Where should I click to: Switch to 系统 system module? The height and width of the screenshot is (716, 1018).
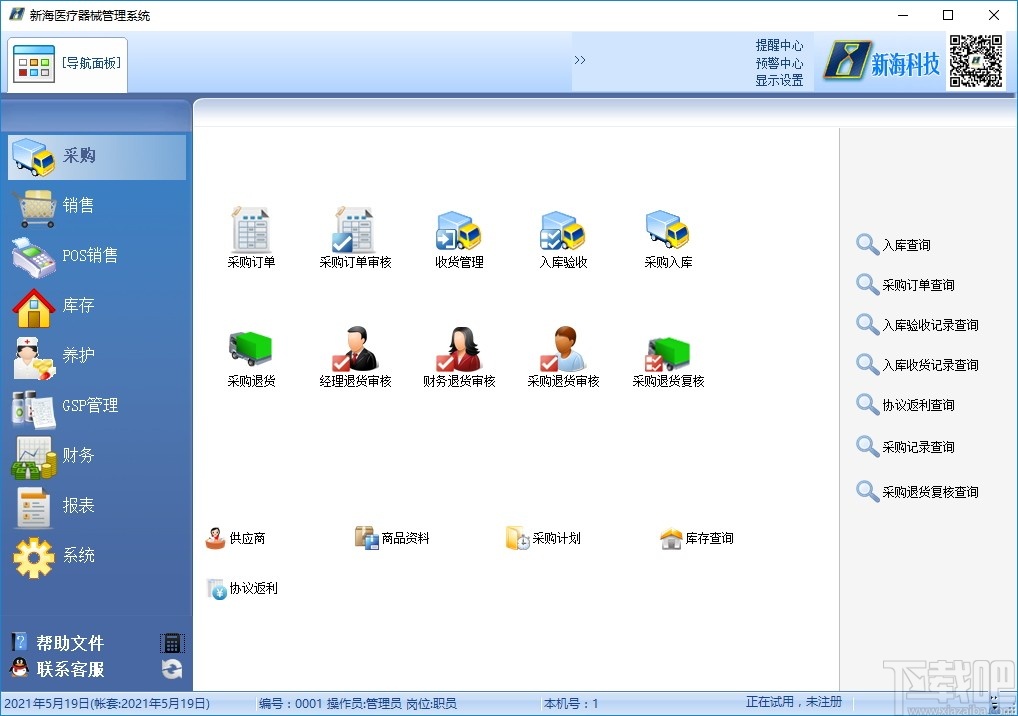pyautogui.click(x=97, y=556)
